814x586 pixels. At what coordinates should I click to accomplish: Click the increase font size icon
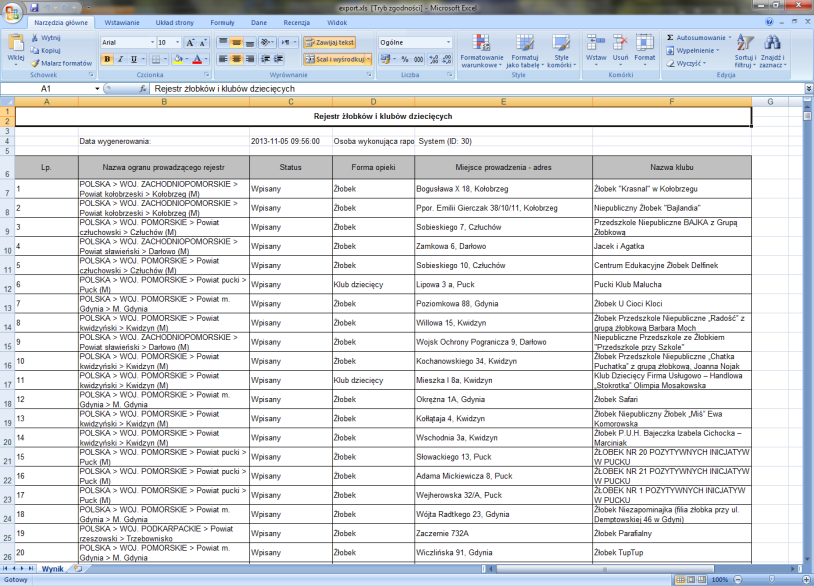pos(190,43)
